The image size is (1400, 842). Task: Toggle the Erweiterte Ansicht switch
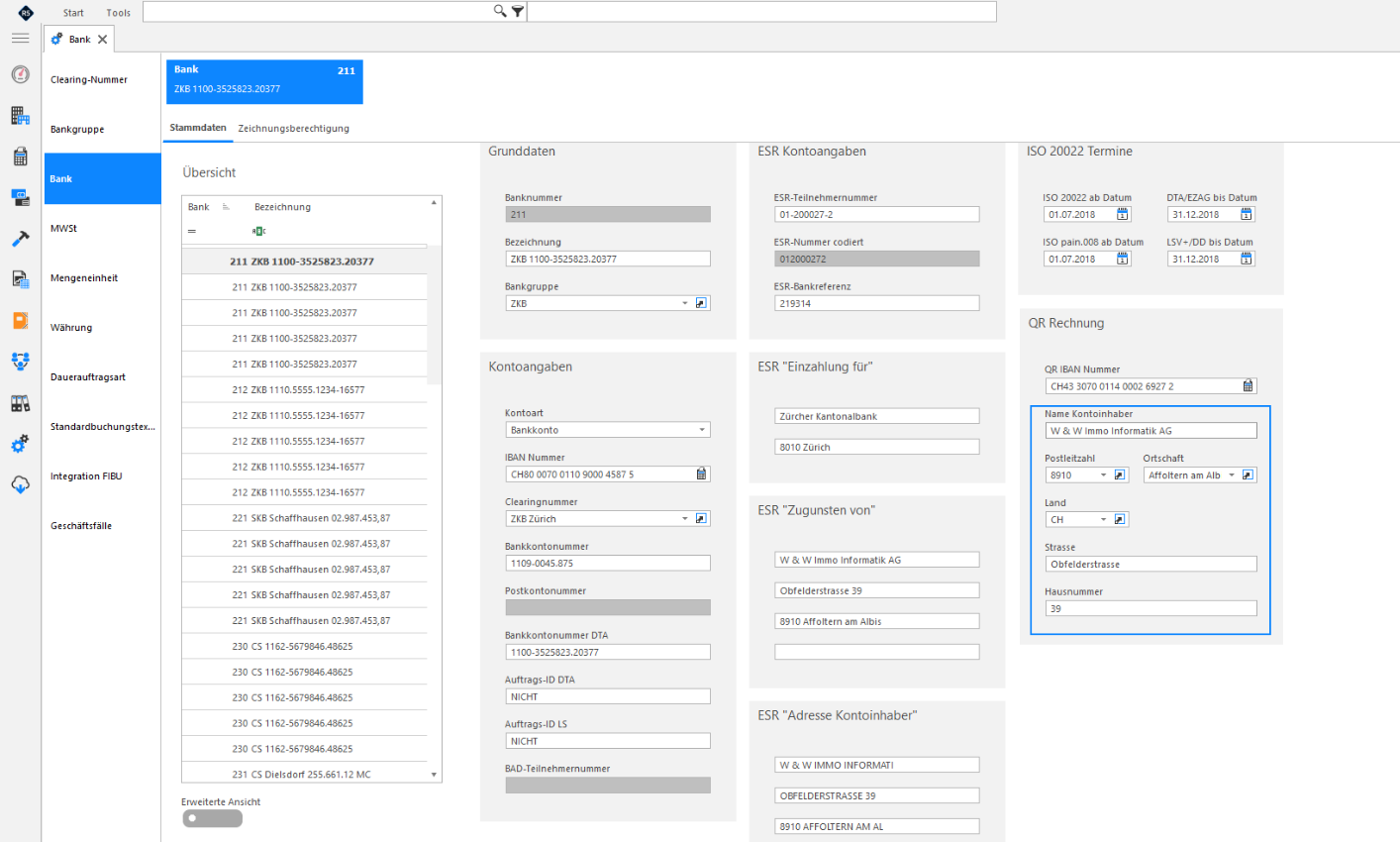[212, 818]
